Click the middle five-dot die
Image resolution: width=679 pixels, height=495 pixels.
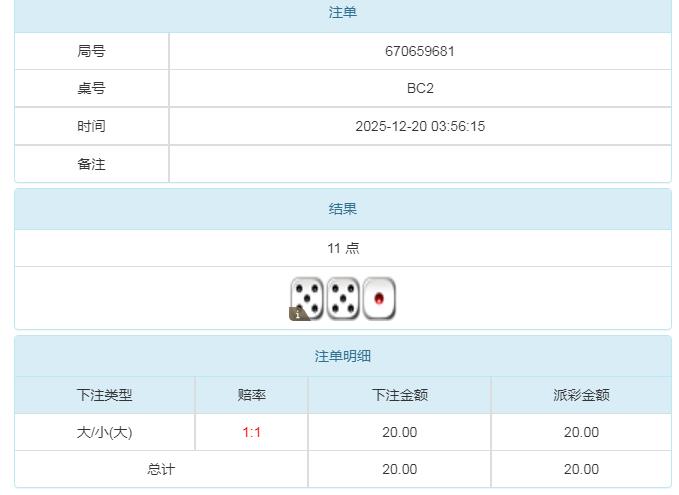pyautogui.click(x=343, y=298)
